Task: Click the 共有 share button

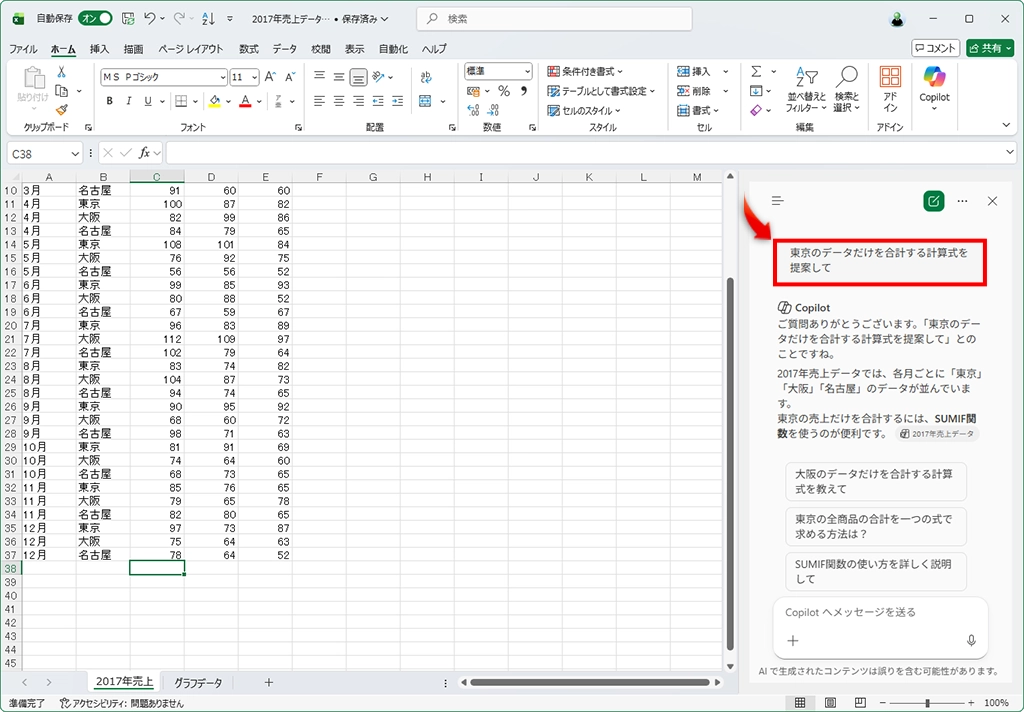Action: pos(989,48)
